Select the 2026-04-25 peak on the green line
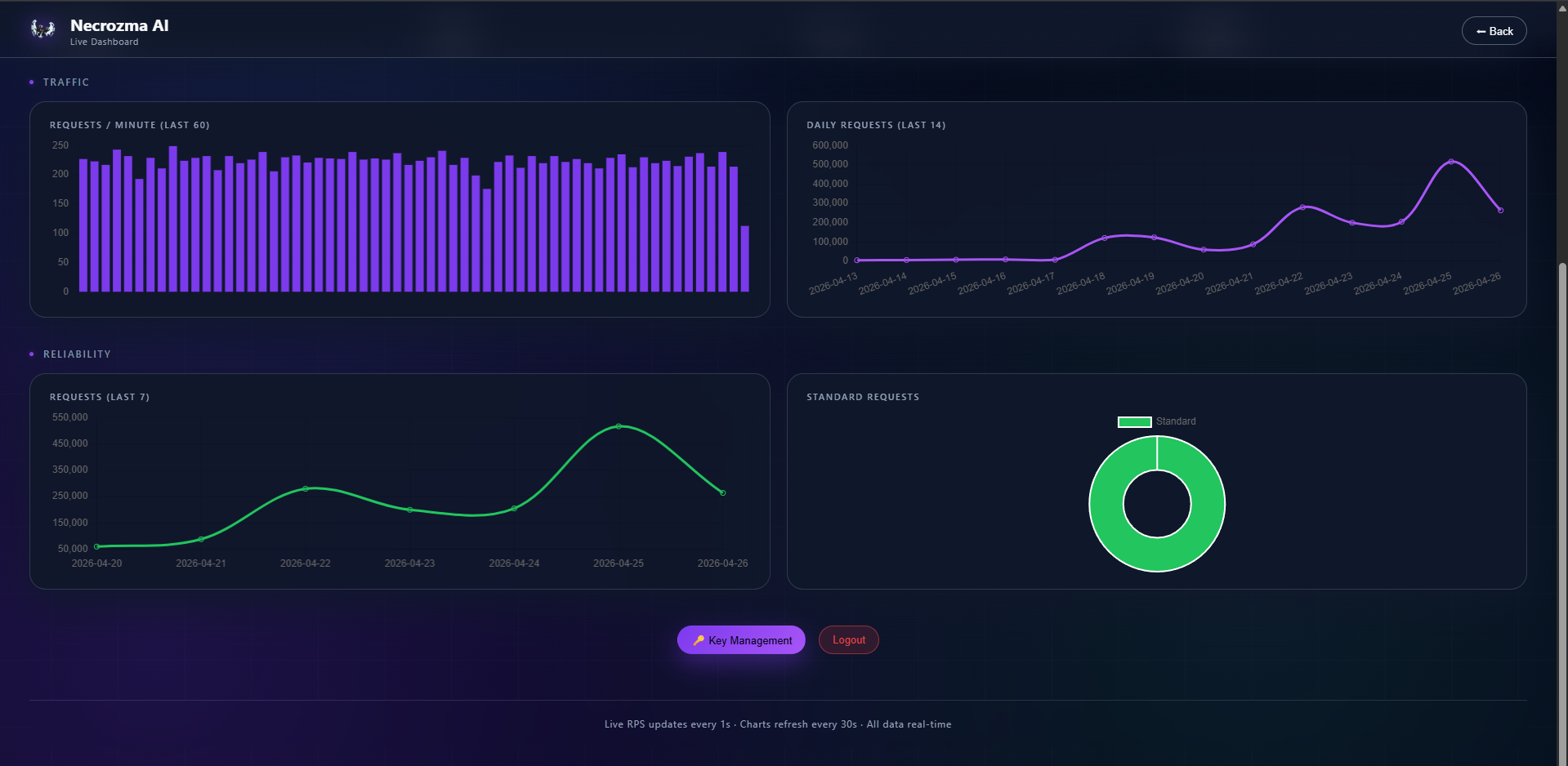Viewport: 1568px width, 766px height. coord(619,426)
